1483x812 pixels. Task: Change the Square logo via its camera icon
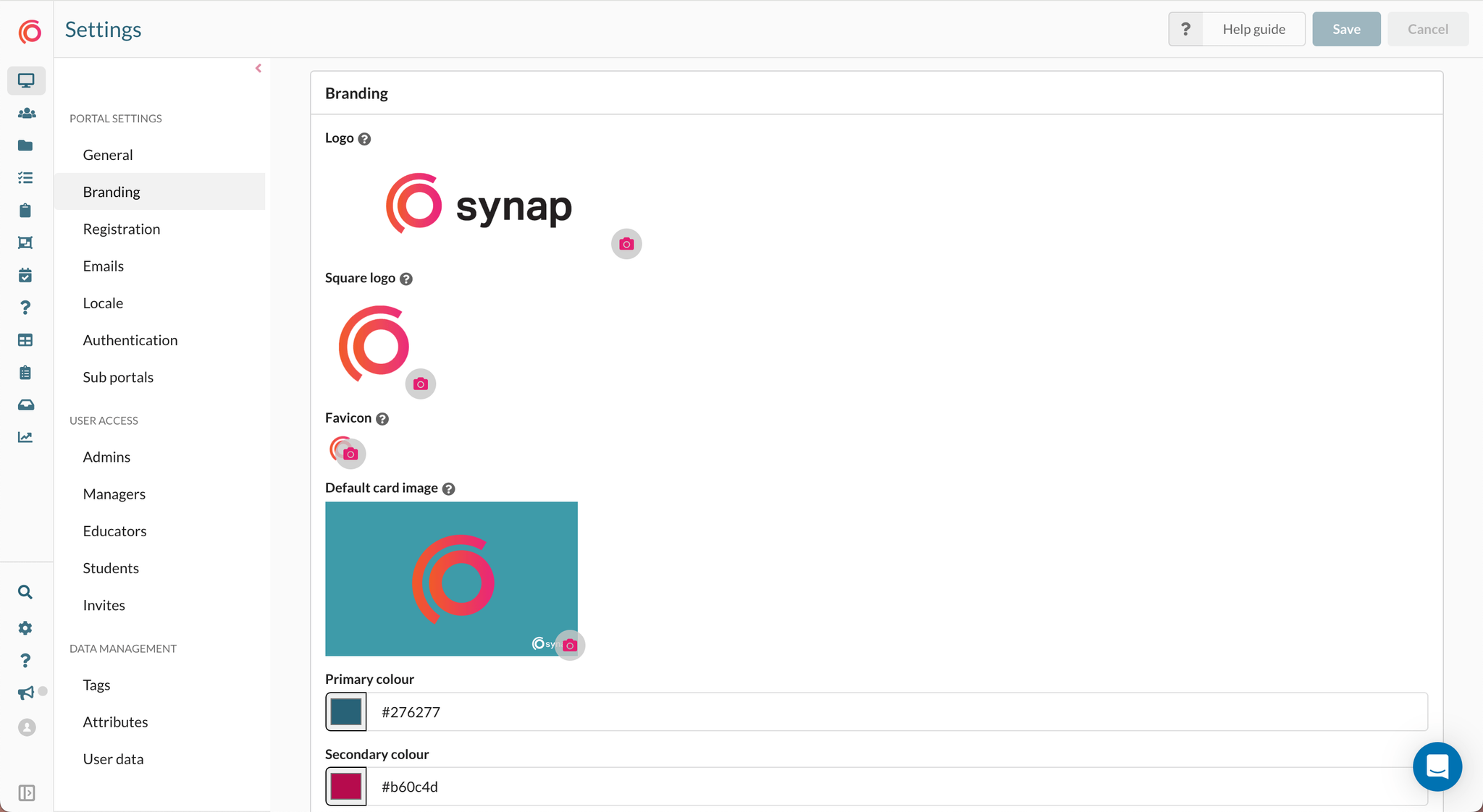(x=420, y=384)
